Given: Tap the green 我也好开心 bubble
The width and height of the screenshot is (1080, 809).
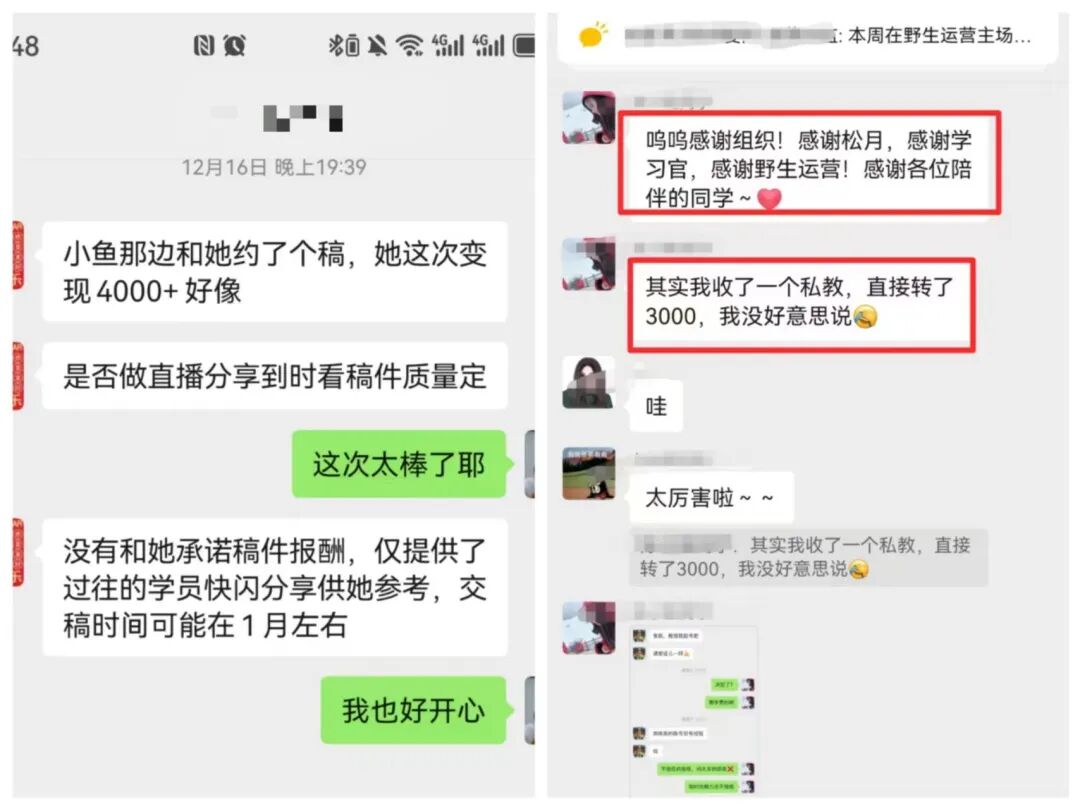Looking at the screenshot, I should tap(414, 710).
